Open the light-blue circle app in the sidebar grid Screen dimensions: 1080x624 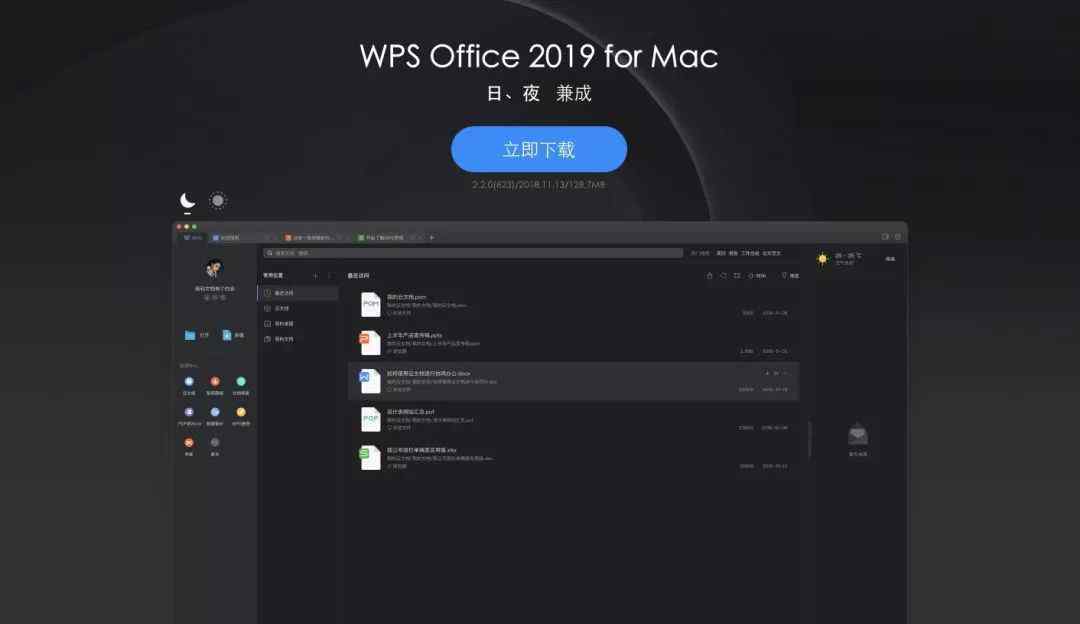point(215,412)
